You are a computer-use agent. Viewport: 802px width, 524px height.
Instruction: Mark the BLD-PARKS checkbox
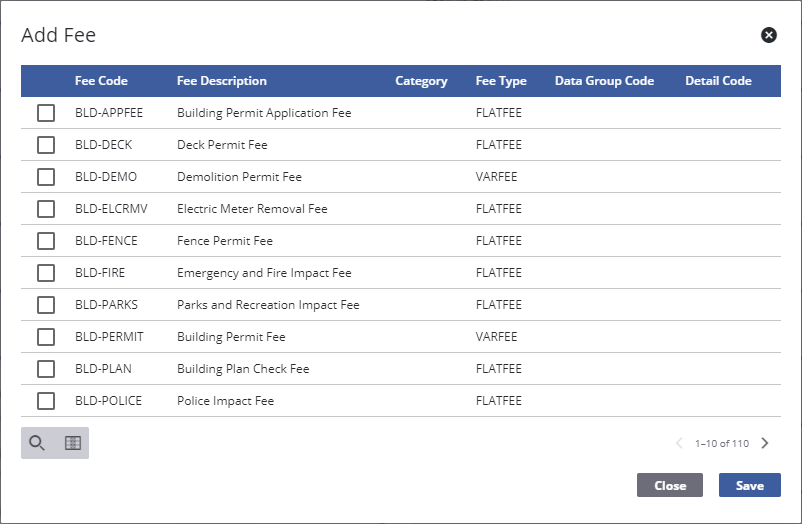pyautogui.click(x=46, y=305)
